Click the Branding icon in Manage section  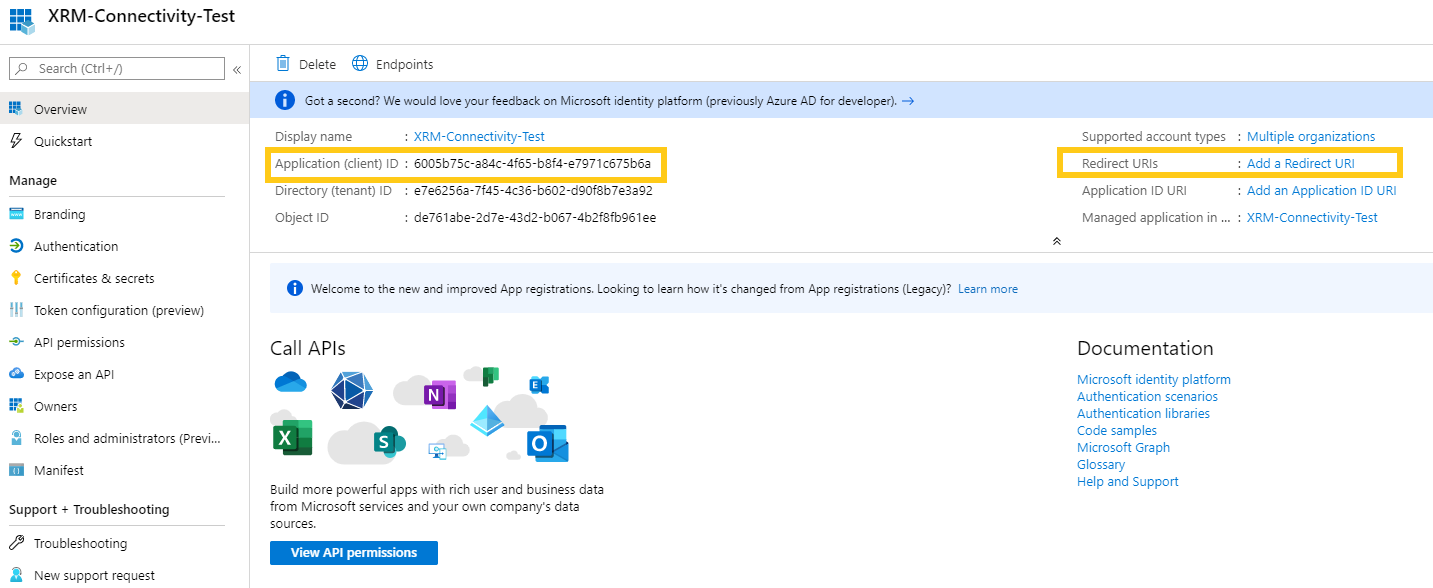click(16, 214)
